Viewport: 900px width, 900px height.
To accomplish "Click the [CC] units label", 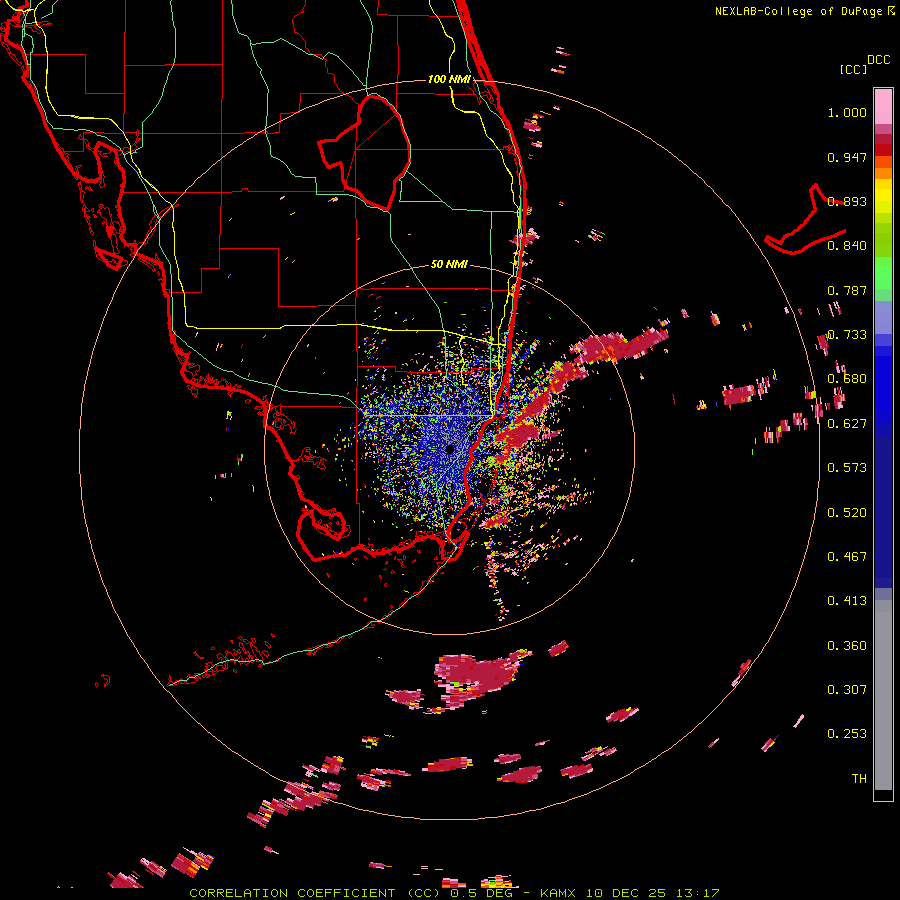I will pos(853,69).
